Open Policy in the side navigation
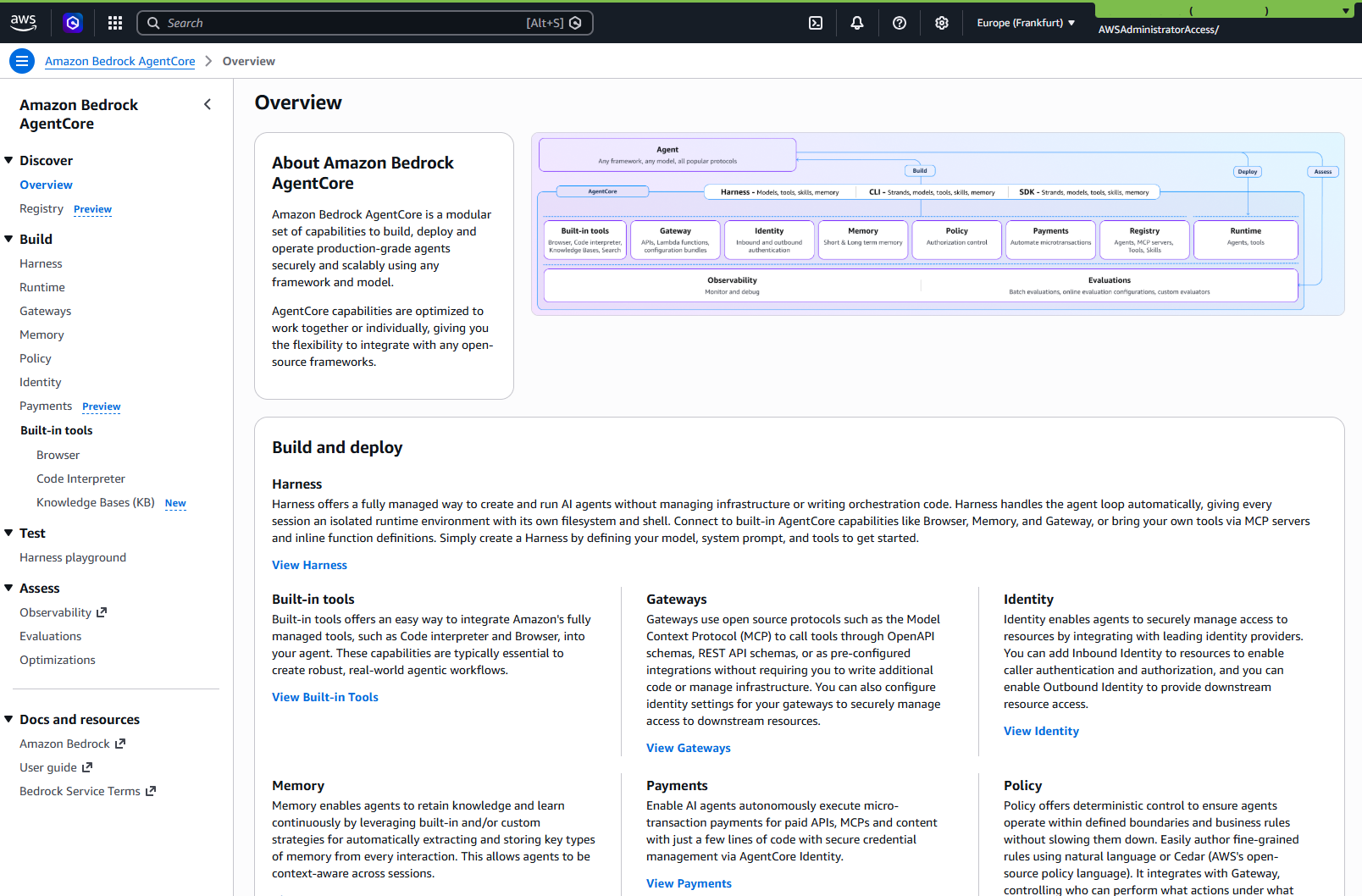Viewport: 1362px width, 896px height. click(36, 358)
